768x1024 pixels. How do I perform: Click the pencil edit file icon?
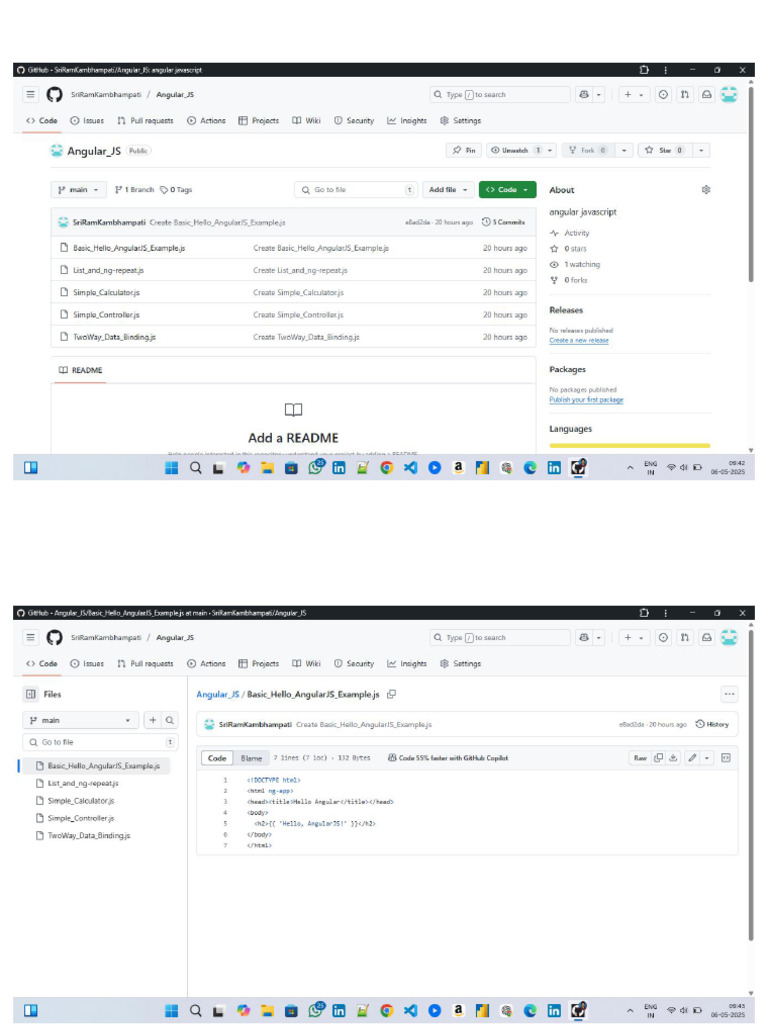692,758
